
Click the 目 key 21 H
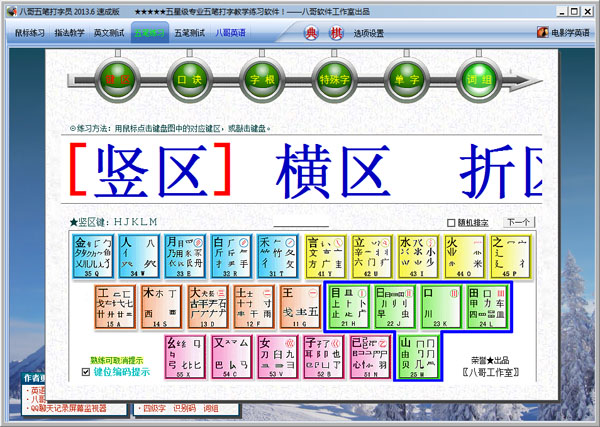coord(348,306)
